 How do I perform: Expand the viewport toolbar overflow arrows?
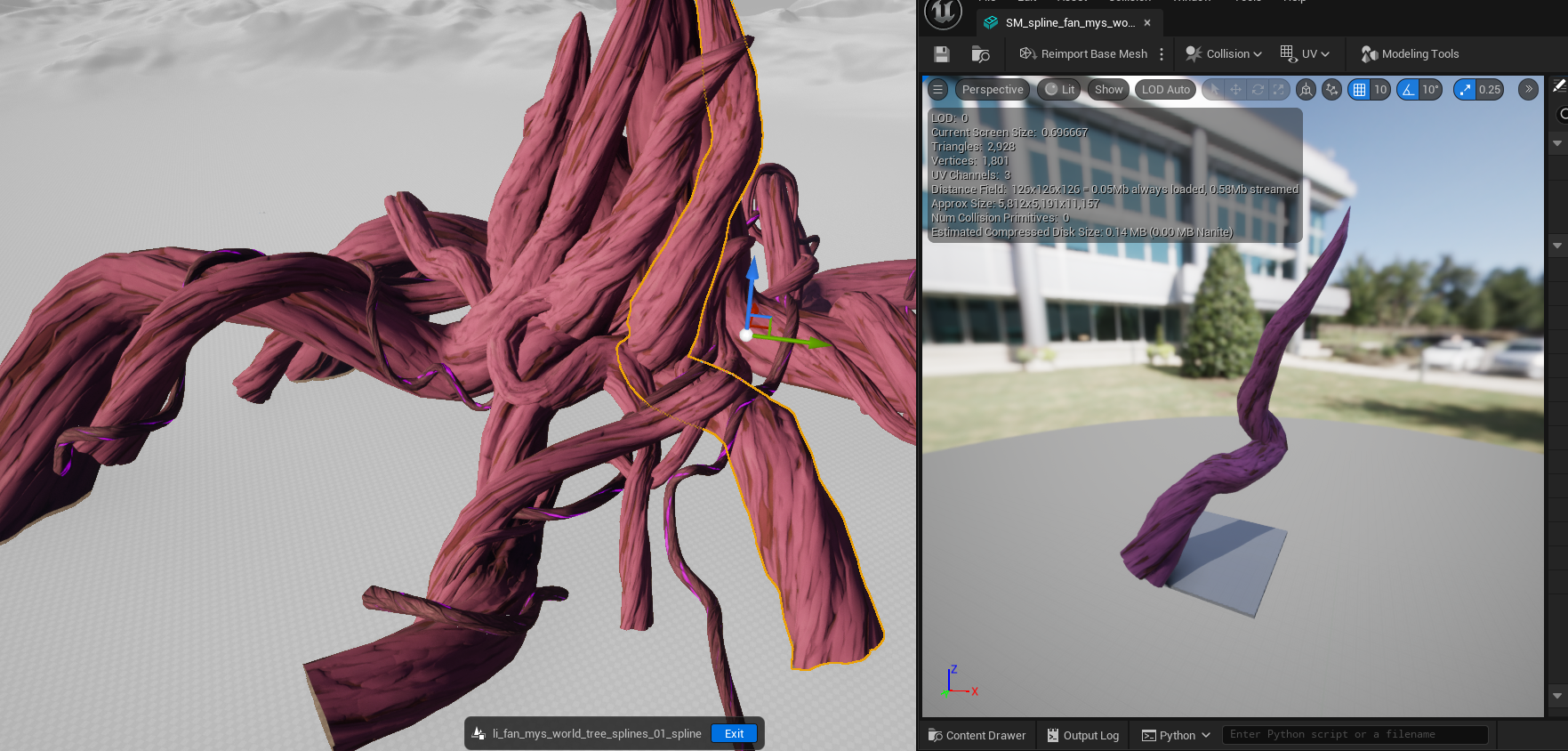pos(1528,89)
